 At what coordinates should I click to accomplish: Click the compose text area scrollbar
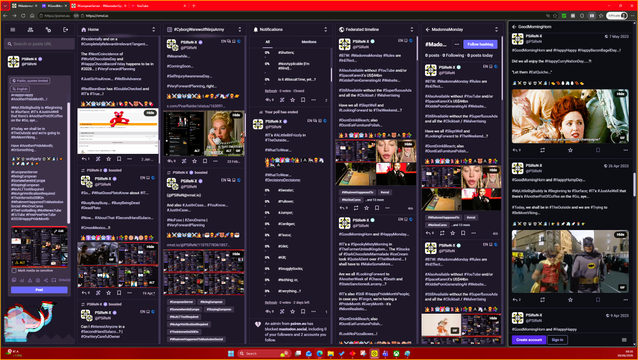pos(69,163)
